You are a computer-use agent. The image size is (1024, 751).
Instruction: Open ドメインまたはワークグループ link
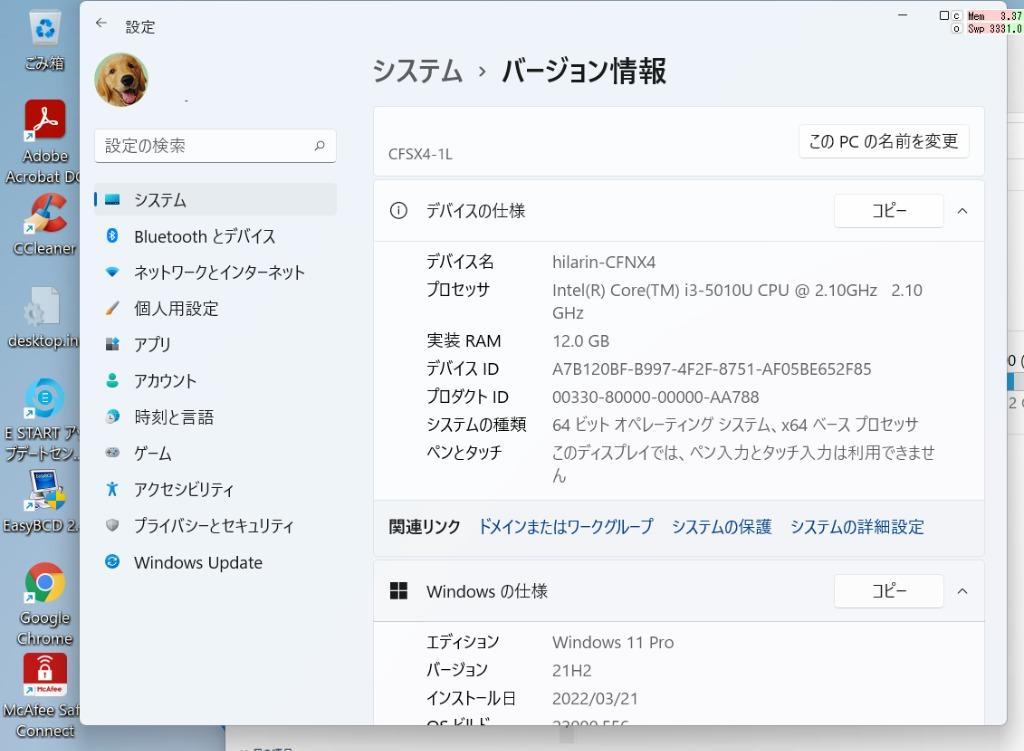(566, 526)
